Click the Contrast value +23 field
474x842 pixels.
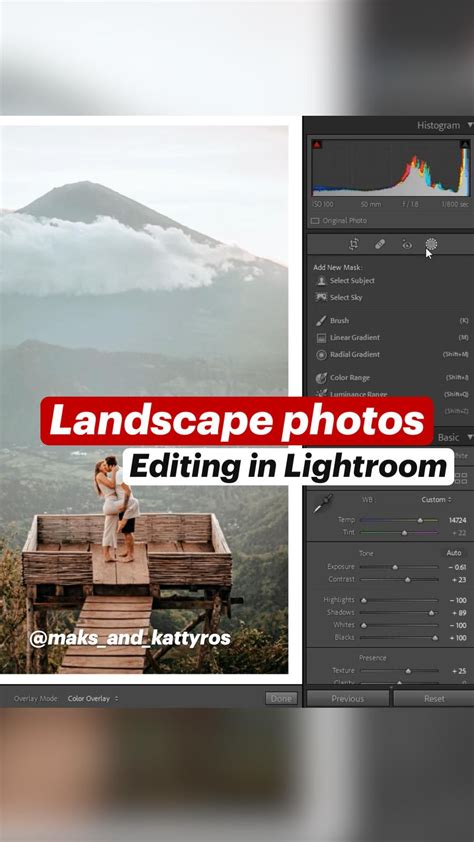[459, 580]
